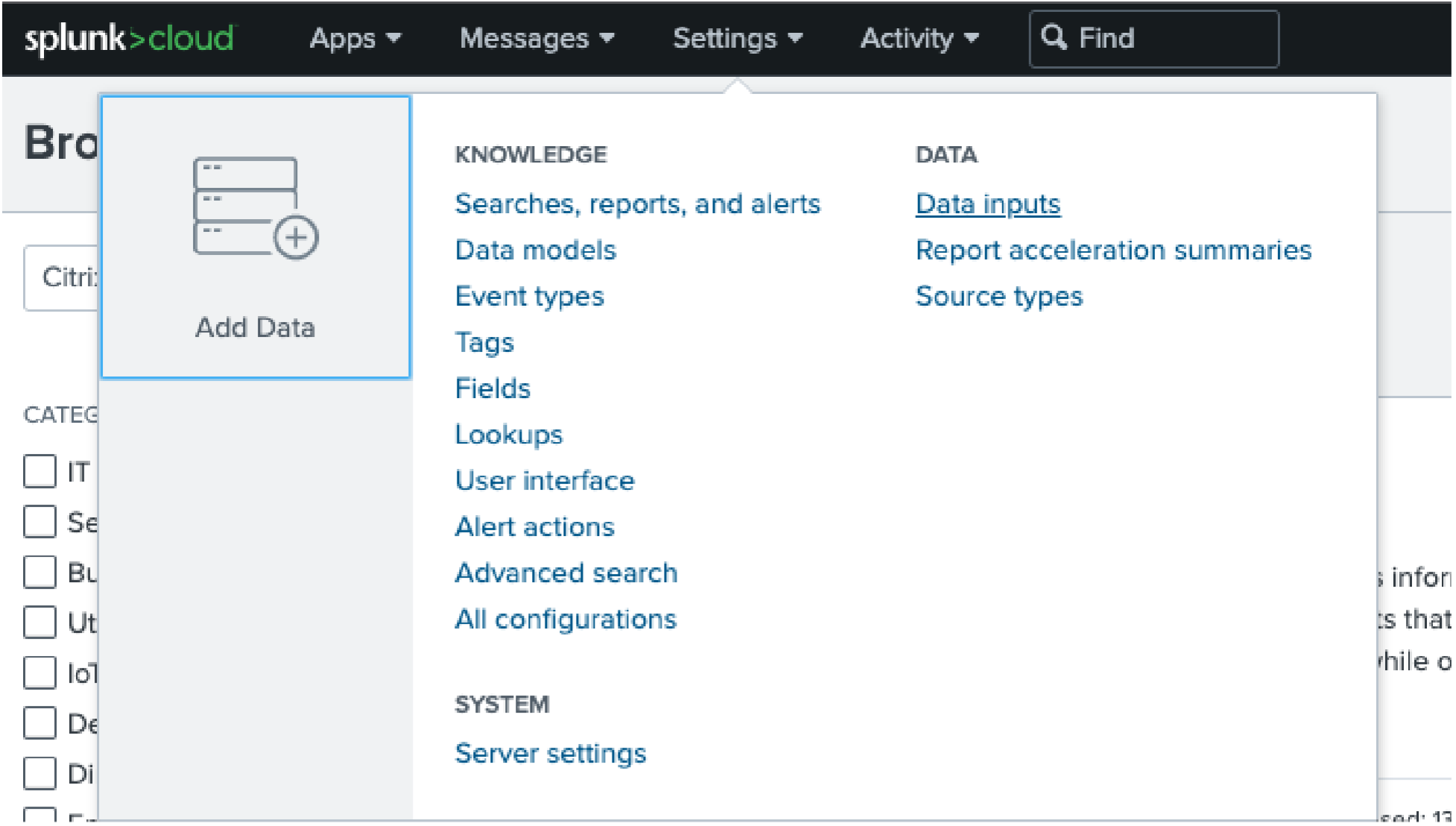
Task: Enable the third category checkbox starting with Bu
Action: [x=39, y=573]
